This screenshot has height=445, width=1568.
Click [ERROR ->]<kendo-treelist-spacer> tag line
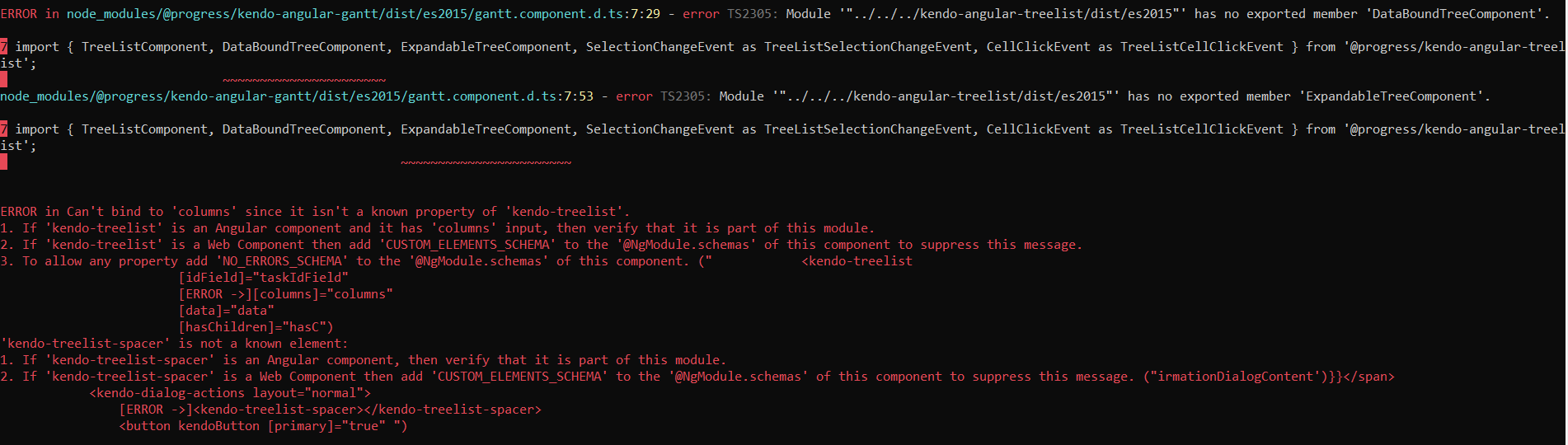[x=330, y=410]
